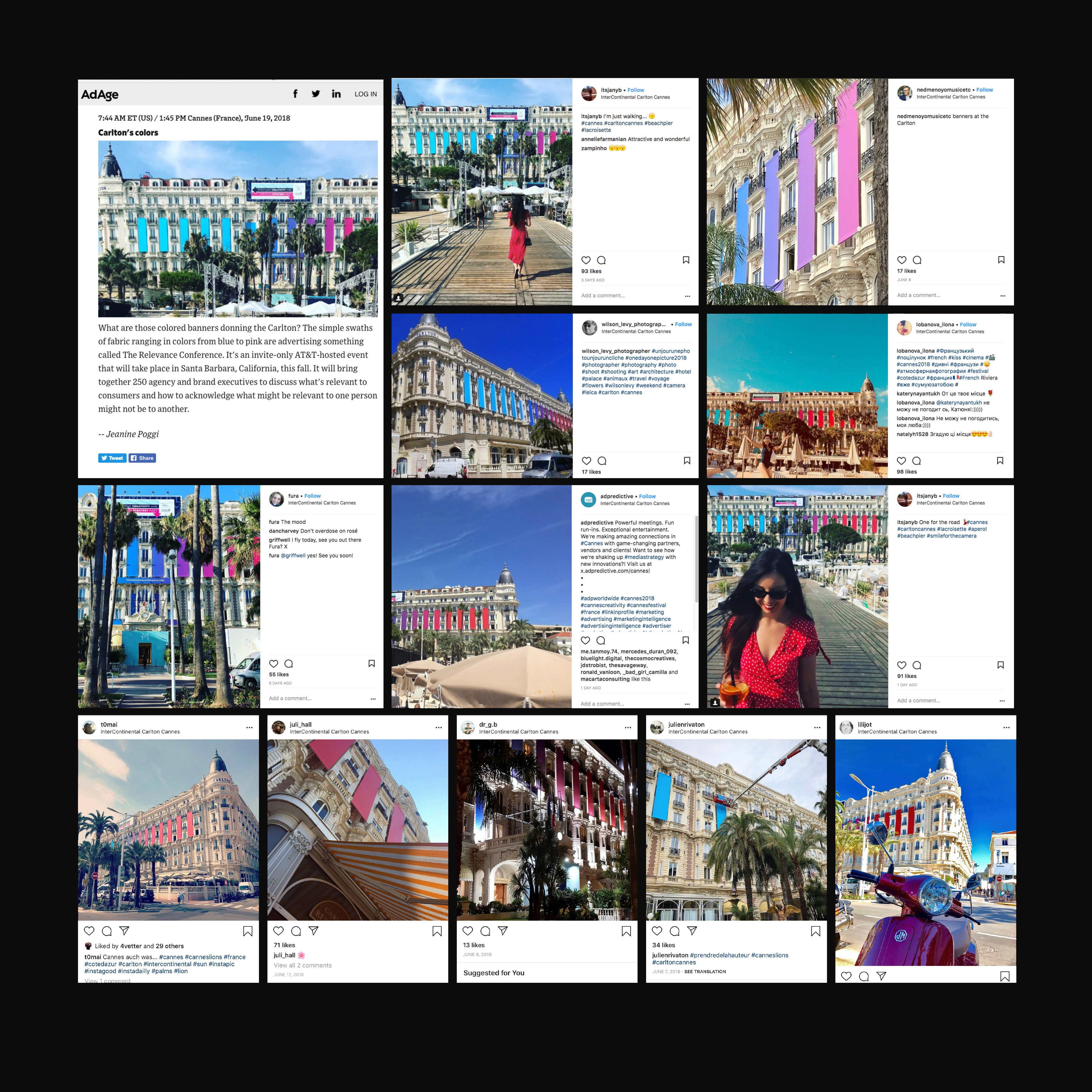The height and width of the screenshot is (1092, 1092).
Task: Open three-dot options on lilijot post
Action: point(1006,728)
